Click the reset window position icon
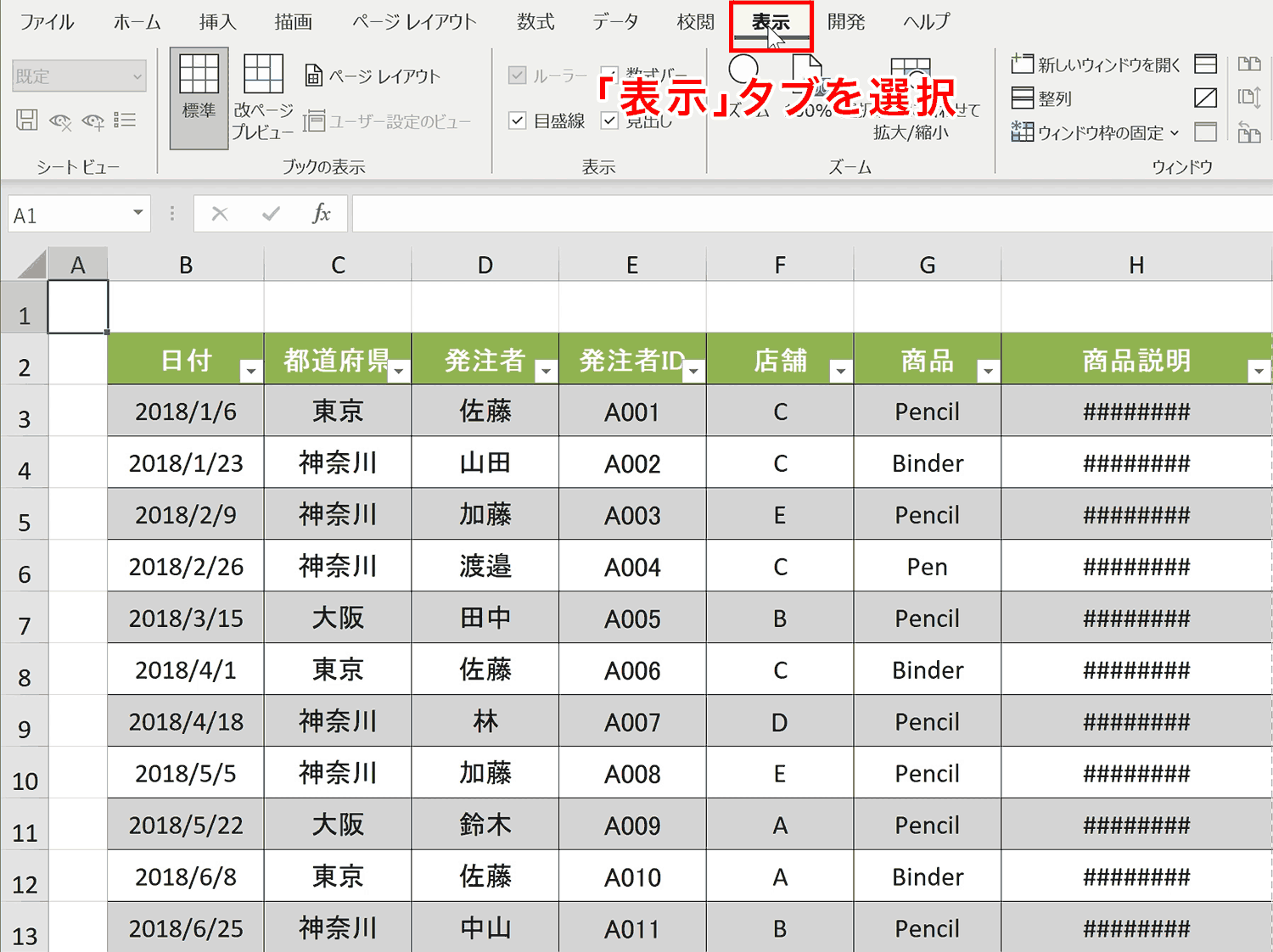 click(x=1249, y=132)
